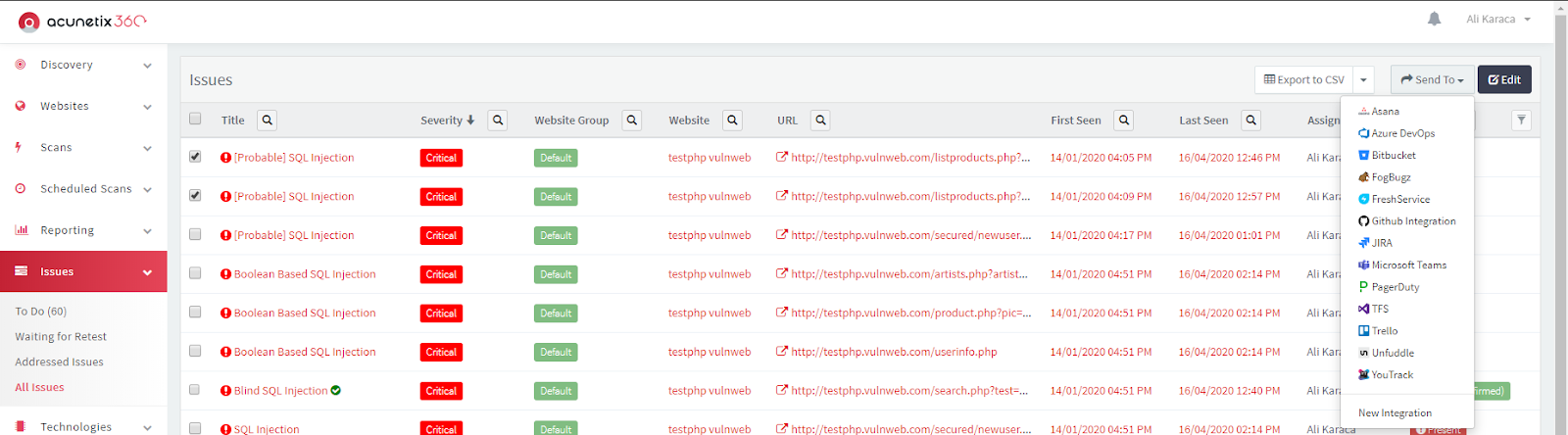The width and height of the screenshot is (1568, 435).
Task: Choose Github Integration from Send To menu
Action: (1406, 221)
